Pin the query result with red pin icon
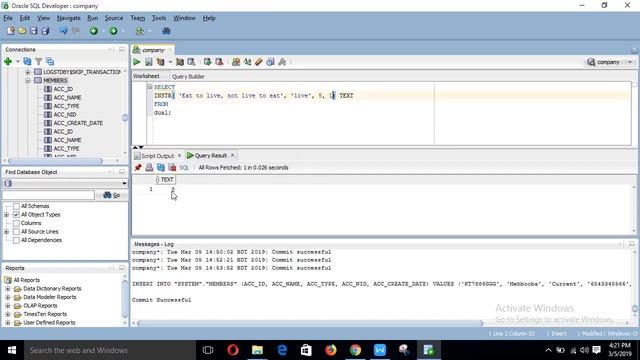The height and width of the screenshot is (360, 640). coord(138,167)
